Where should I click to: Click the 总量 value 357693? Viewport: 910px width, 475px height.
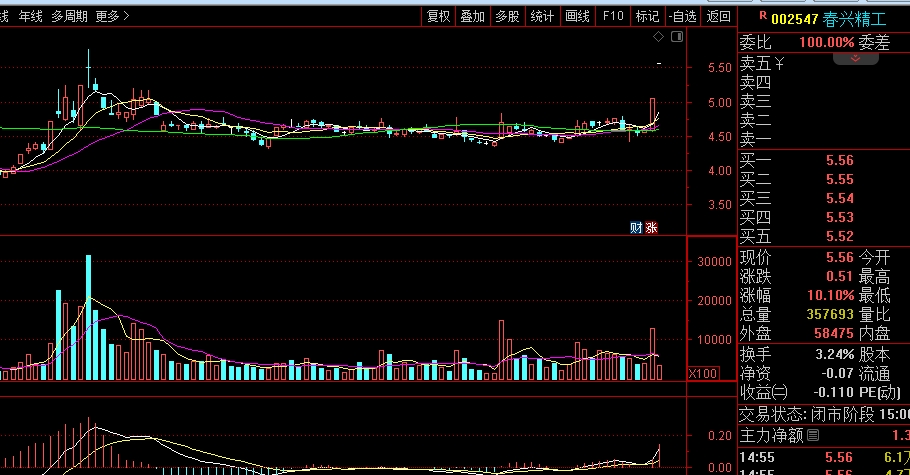click(830, 315)
